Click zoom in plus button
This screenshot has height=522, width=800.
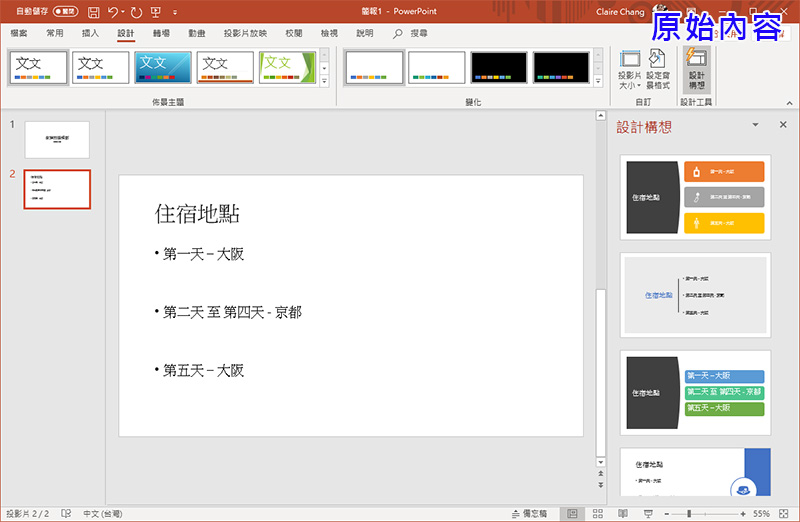coord(743,514)
